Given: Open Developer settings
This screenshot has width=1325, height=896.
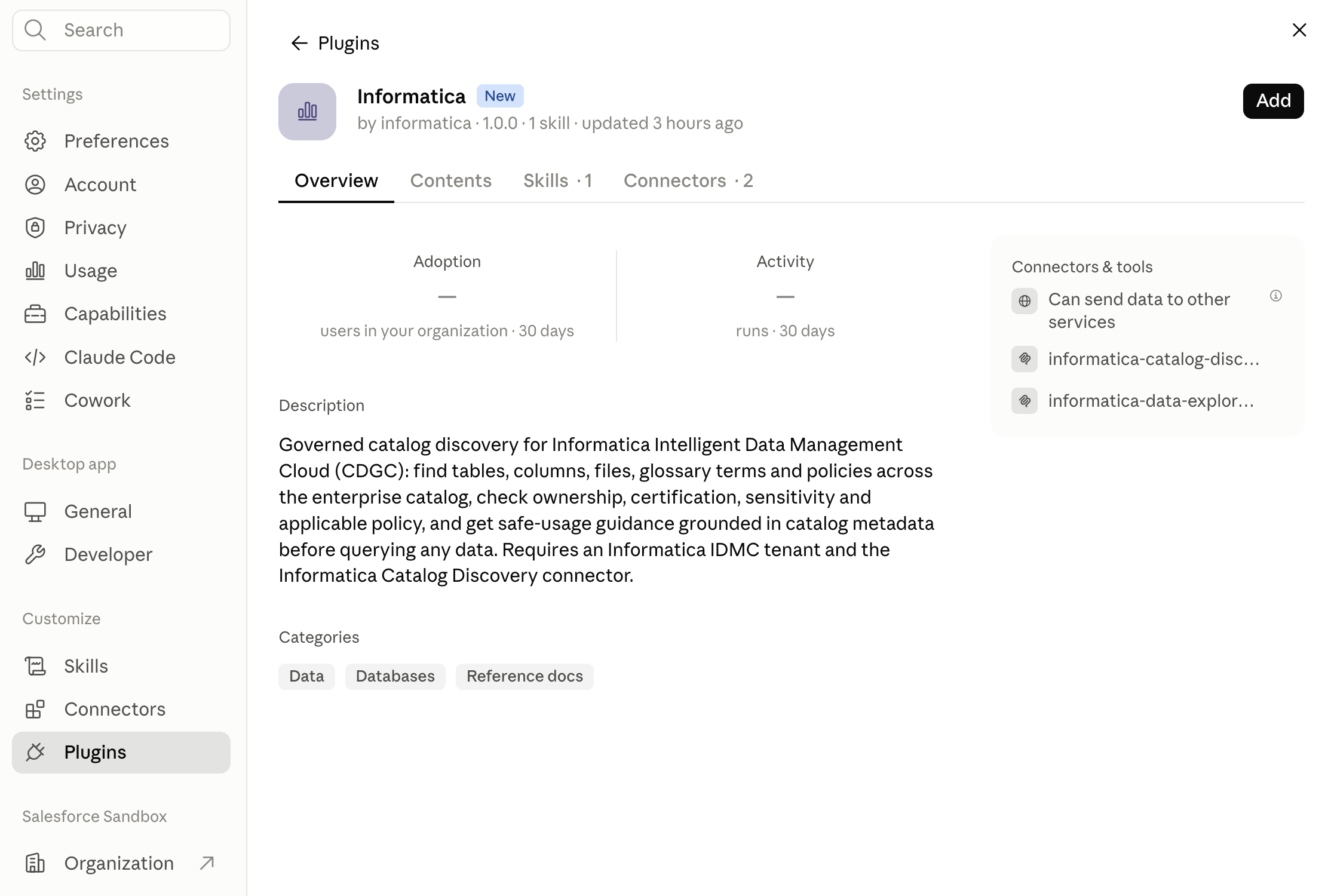Looking at the screenshot, I should (121, 554).
